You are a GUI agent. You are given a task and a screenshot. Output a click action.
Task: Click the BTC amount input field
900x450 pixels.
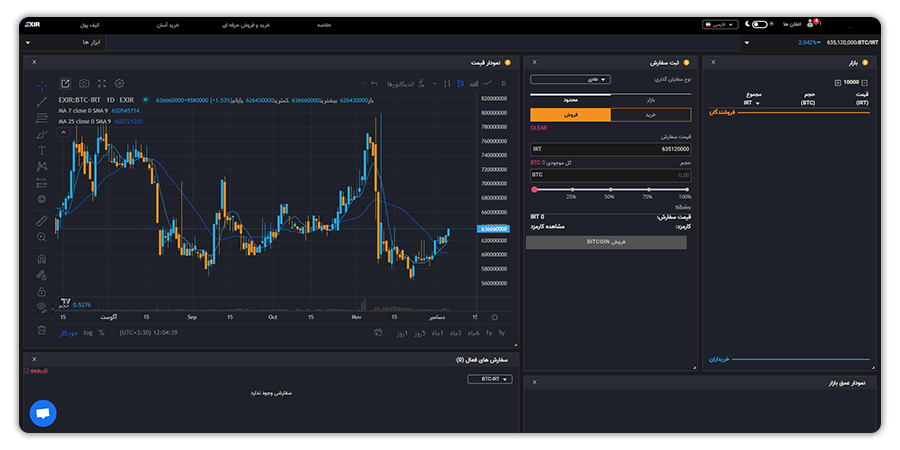click(611, 175)
